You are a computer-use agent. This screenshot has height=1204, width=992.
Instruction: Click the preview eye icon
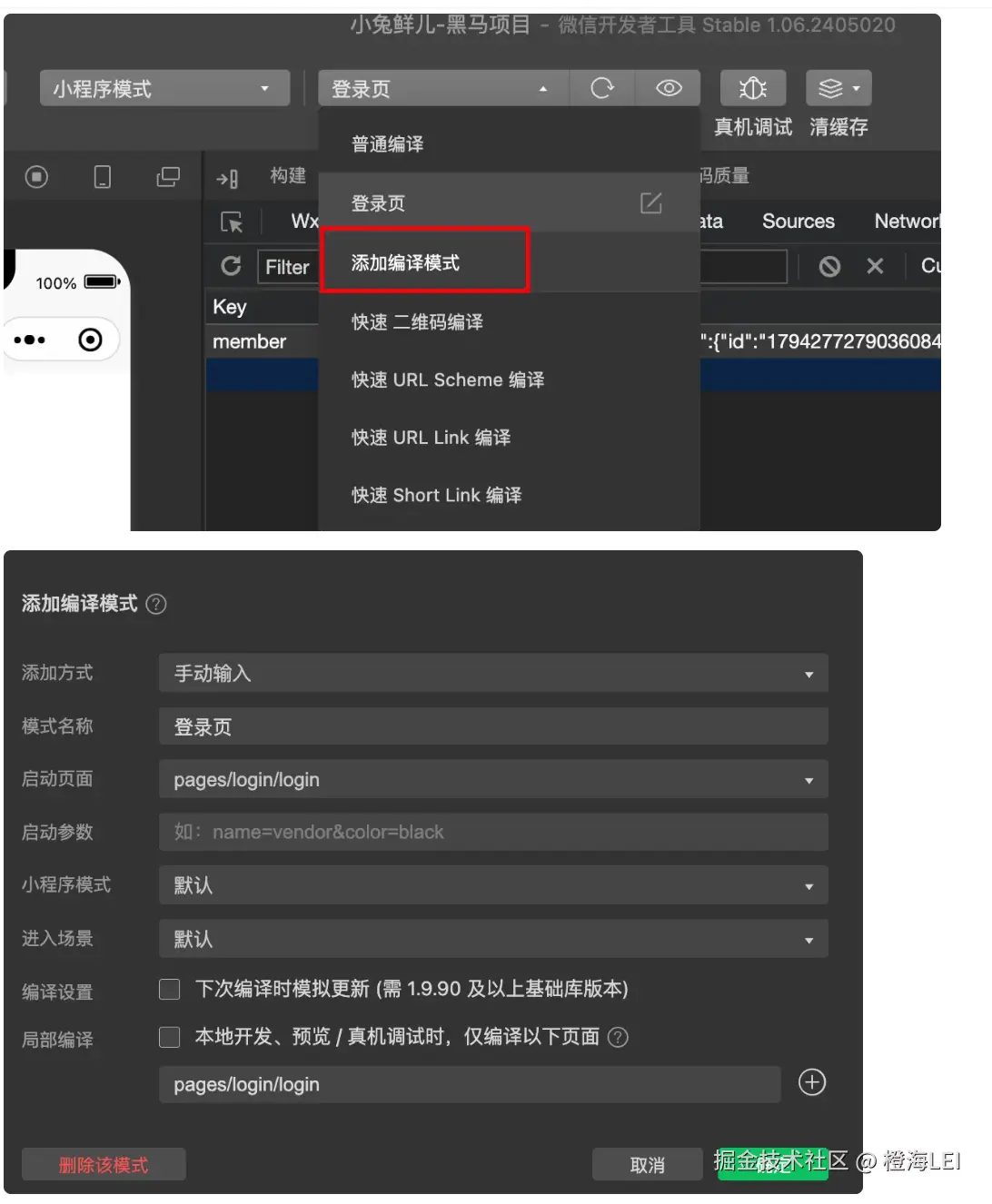pos(669,88)
